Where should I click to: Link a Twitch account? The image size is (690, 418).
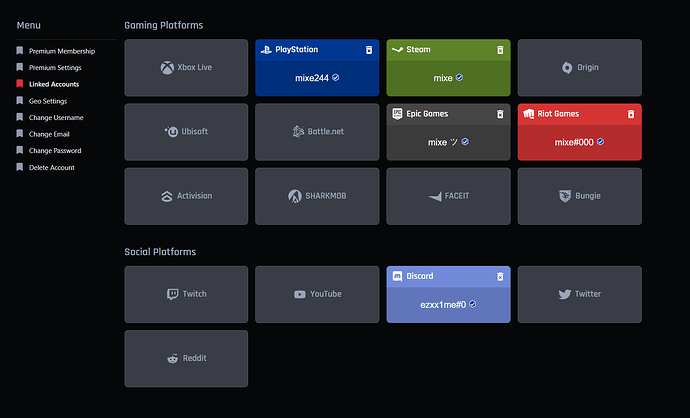coord(186,294)
